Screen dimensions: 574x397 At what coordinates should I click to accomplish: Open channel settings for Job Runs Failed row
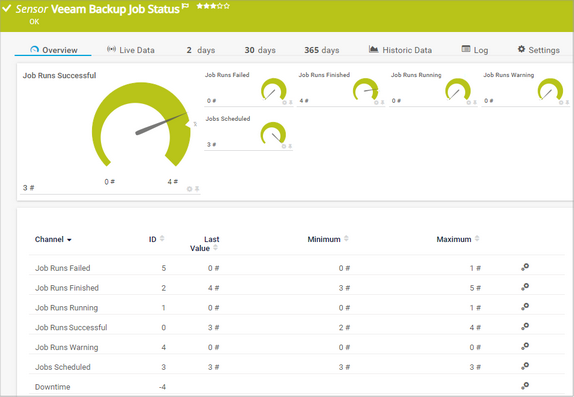(525, 267)
